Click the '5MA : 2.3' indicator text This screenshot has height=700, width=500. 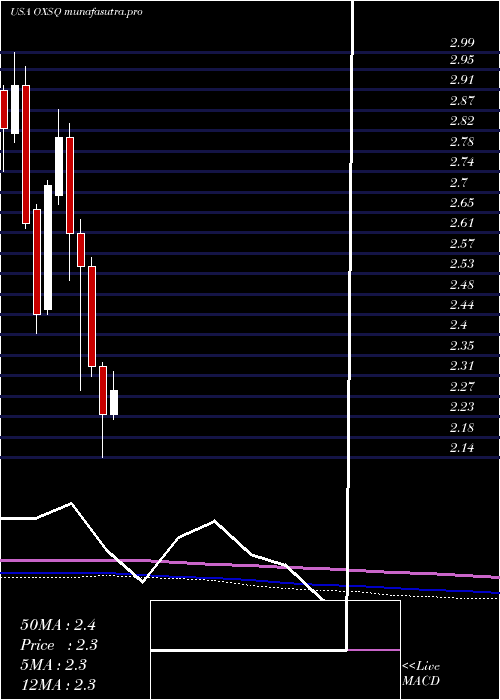pos(54,665)
